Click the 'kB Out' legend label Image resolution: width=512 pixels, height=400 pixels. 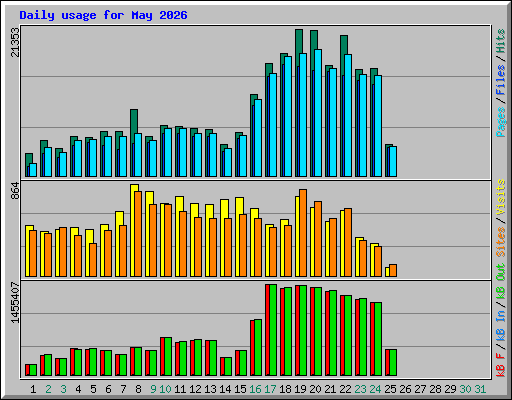[500, 282]
